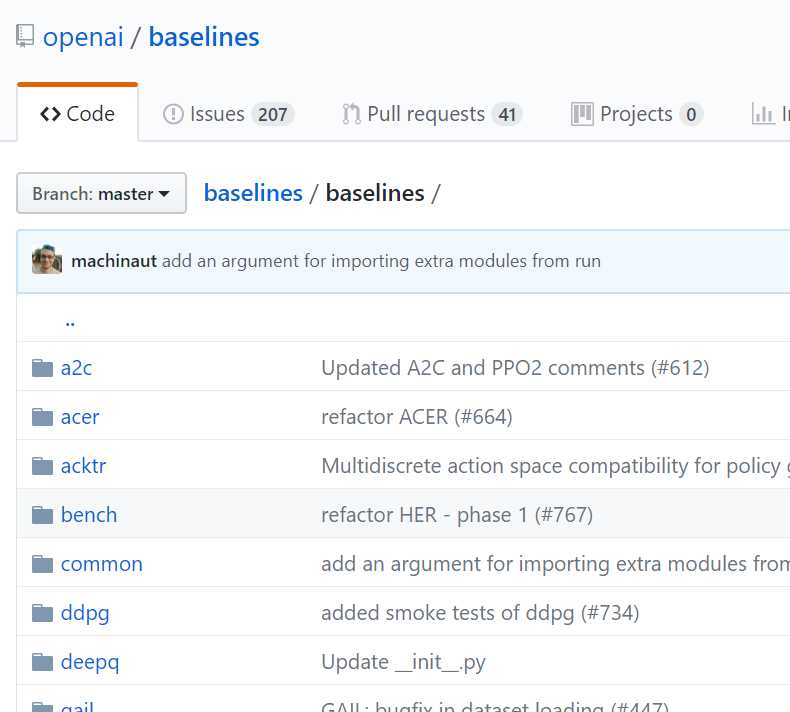Image resolution: width=790 pixels, height=712 pixels.
Task: Go up to parent directory (..)
Action: click(70, 321)
